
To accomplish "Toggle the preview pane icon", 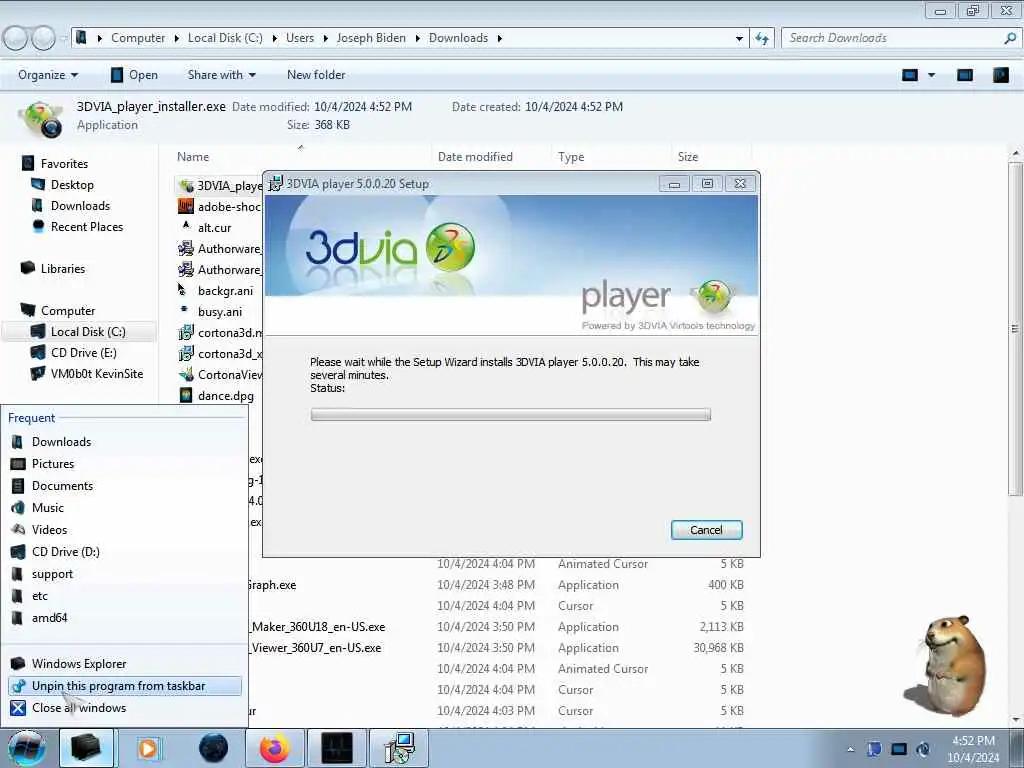I will tap(965, 75).
